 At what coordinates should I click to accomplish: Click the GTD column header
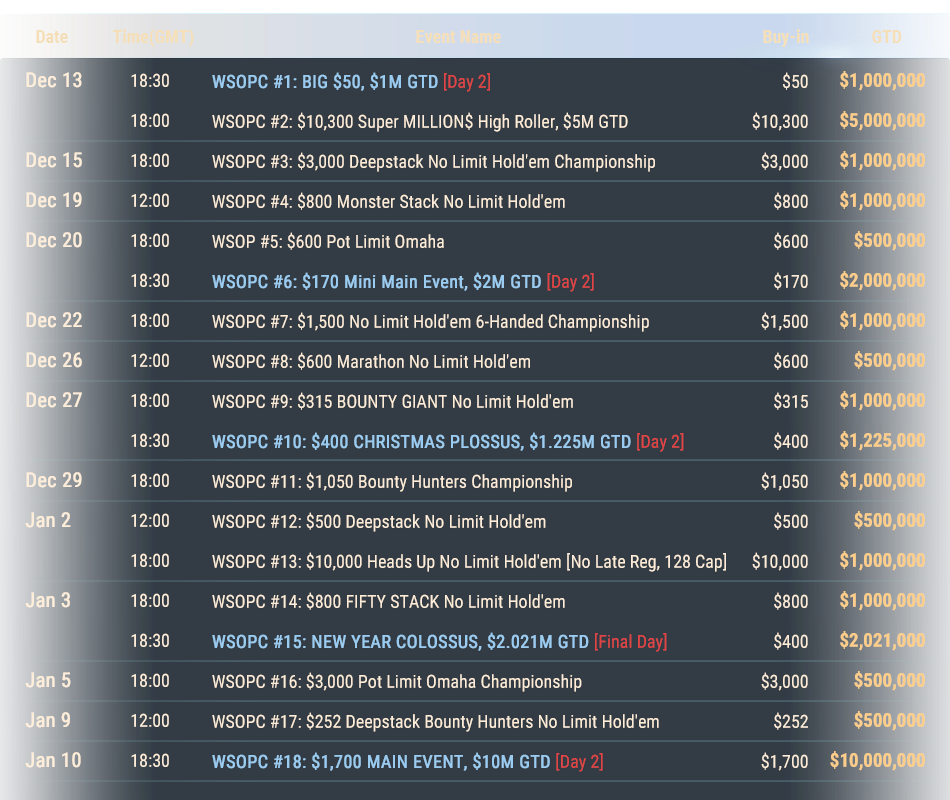point(886,37)
